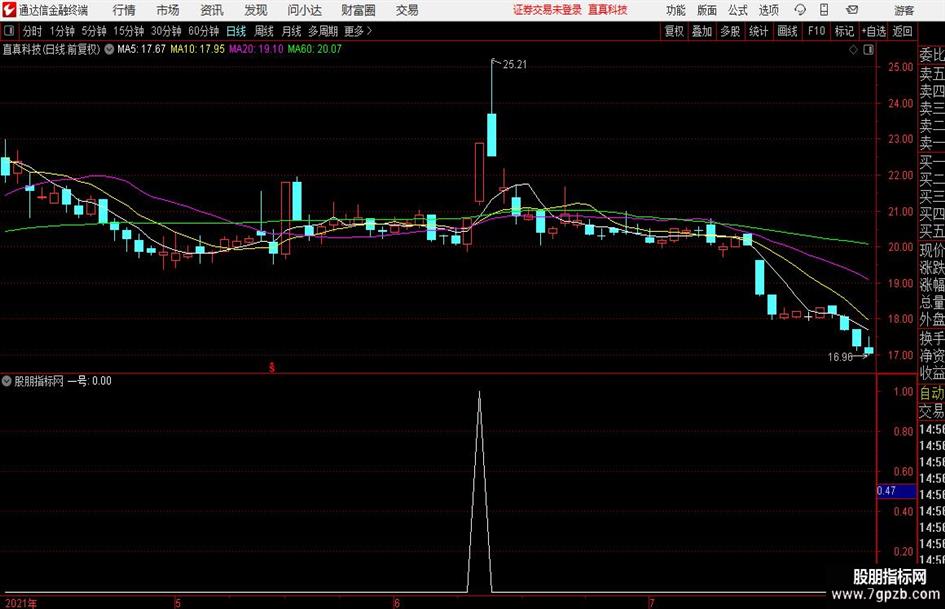Click the 复权 button
The height and width of the screenshot is (609, 945).
[674, 31]
